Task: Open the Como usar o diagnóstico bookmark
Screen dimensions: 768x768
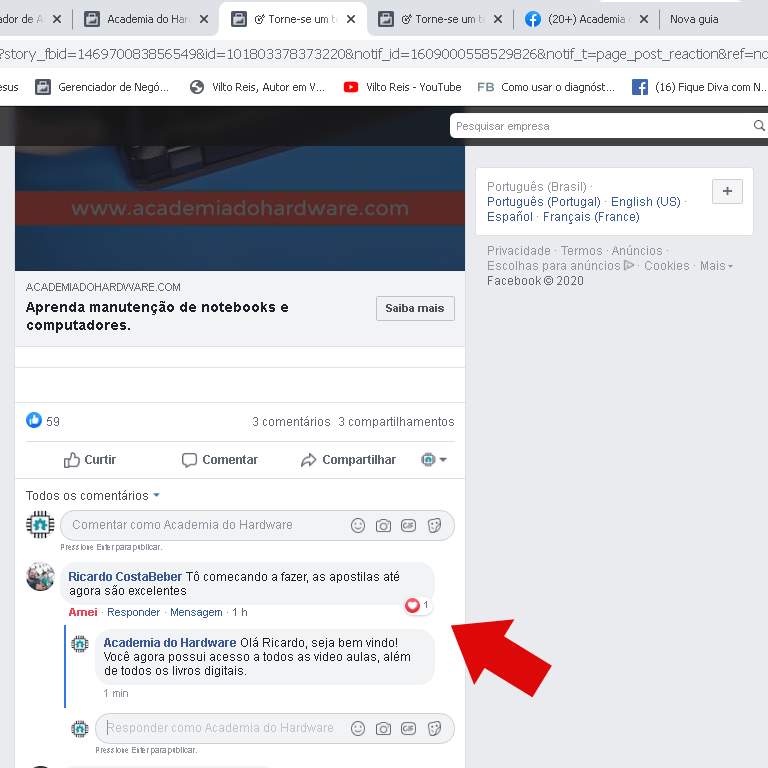Action: [x=546, y=87]
